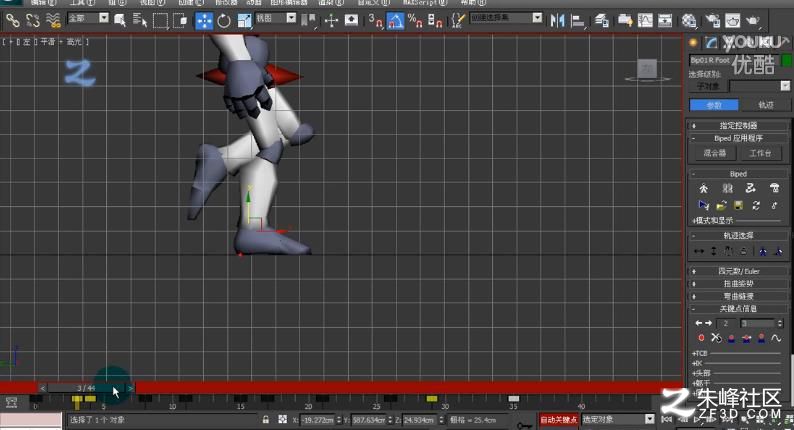Select the Link tool in main toolbar
The height and width of the screenshot is (430, 794).
pyautogui.click(x=12, y=21)
